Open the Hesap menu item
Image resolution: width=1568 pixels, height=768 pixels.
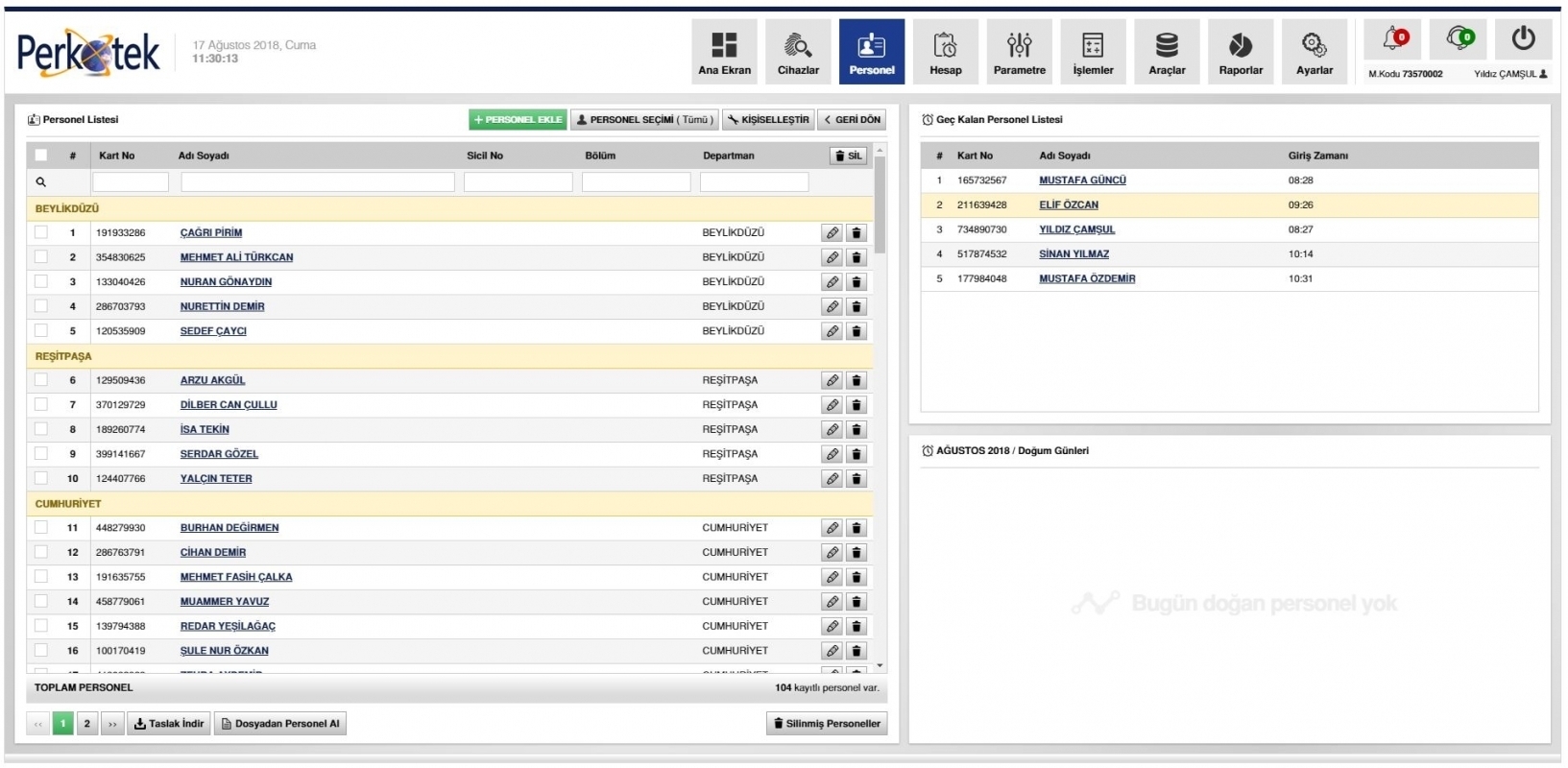(945, 52)
